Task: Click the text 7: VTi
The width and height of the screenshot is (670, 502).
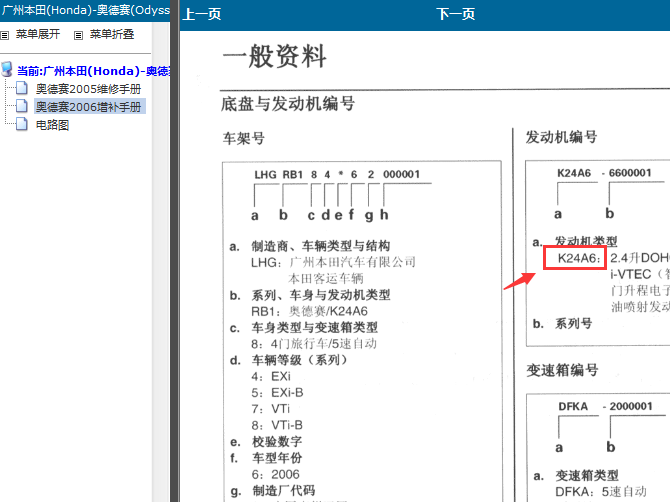Action: [x=270, y=409]
